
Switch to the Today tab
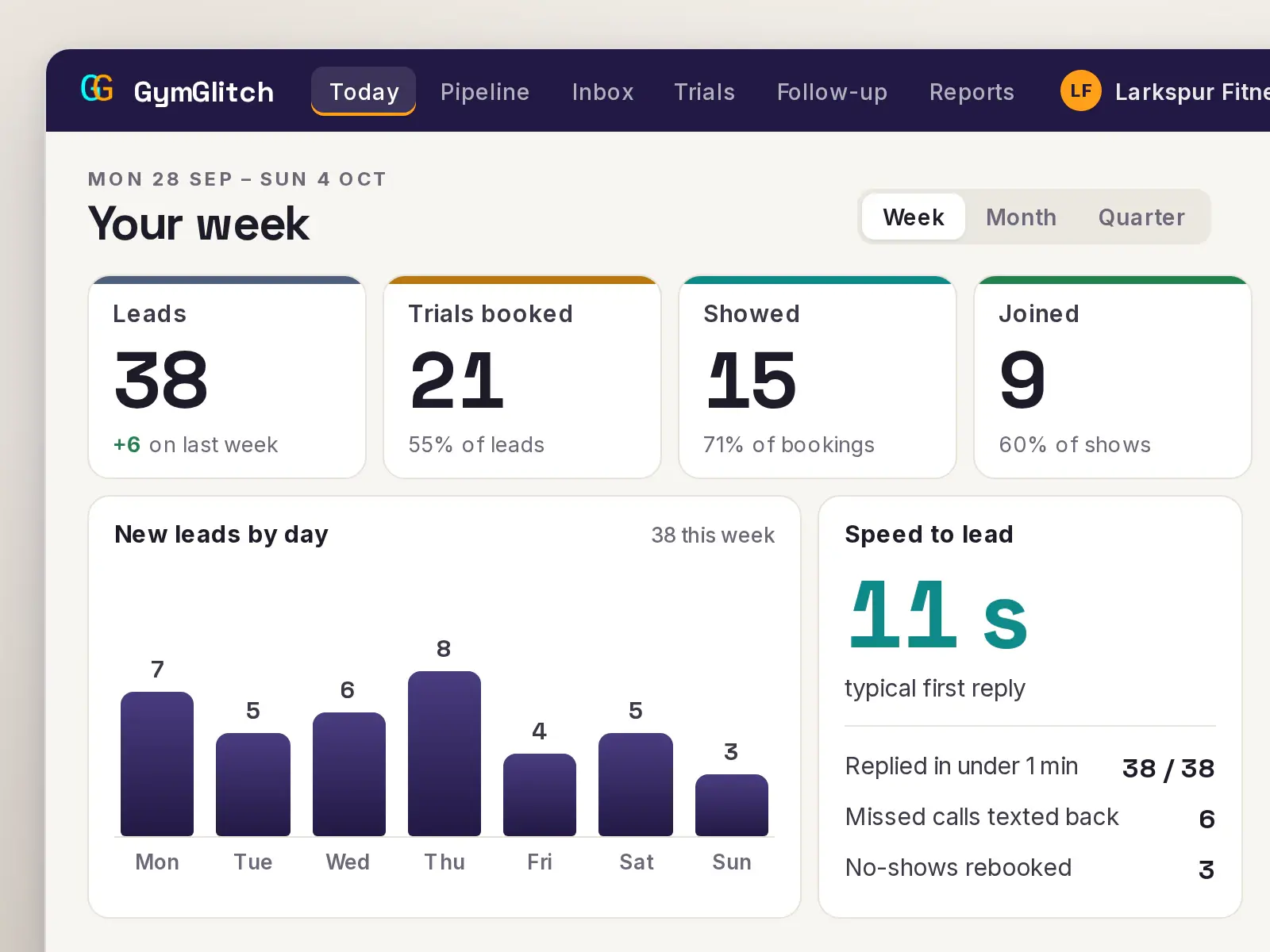pyautogui.click(x=364, y=91)
